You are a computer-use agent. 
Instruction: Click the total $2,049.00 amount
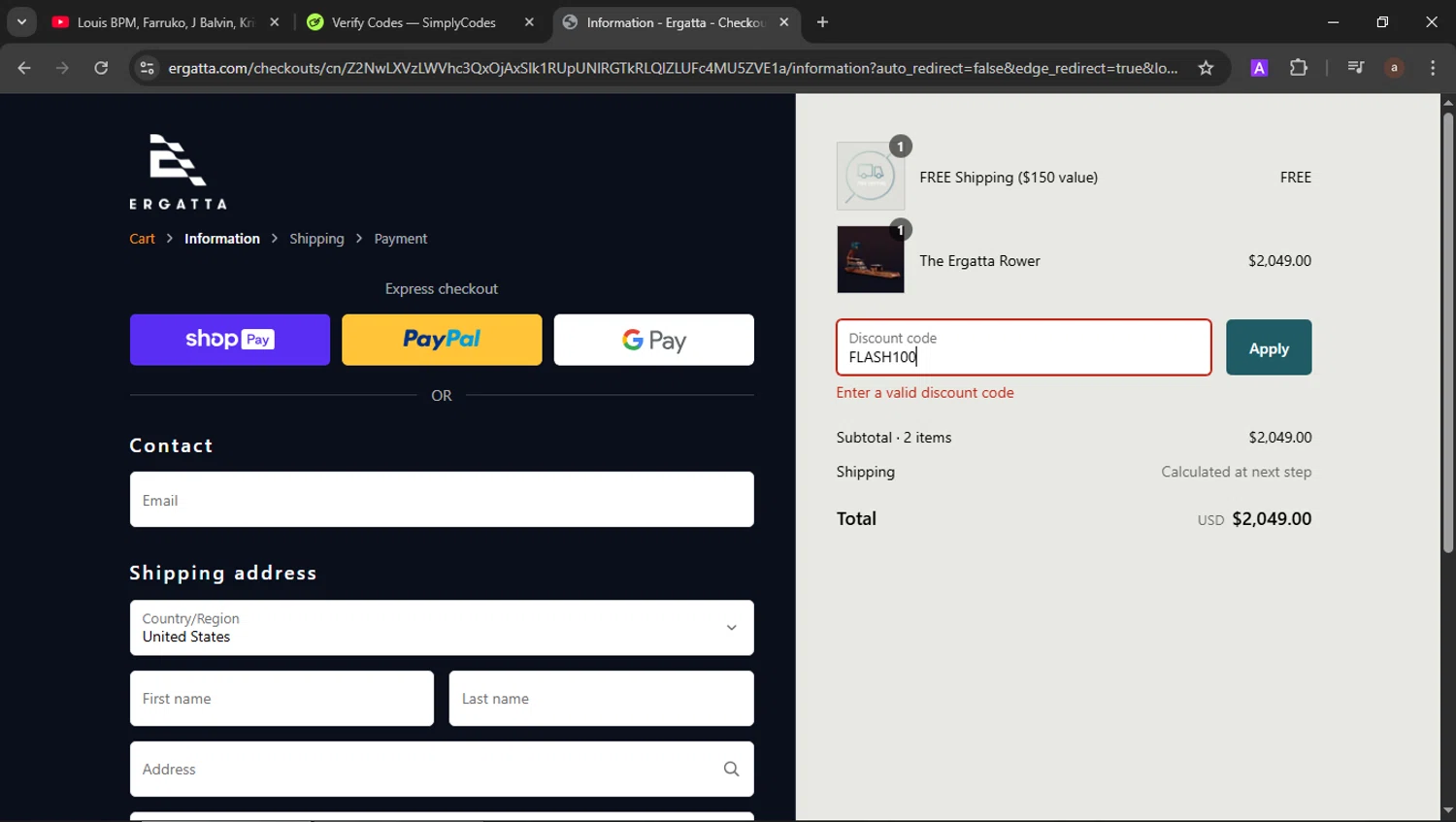coord(1272,519)
